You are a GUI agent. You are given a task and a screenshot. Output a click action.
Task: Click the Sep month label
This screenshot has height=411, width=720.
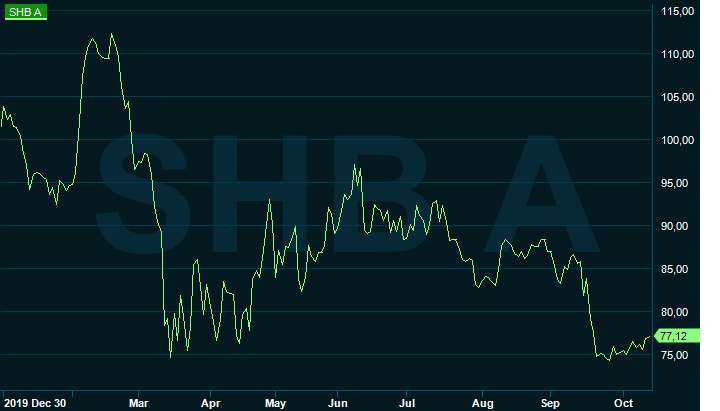point(550,403)
